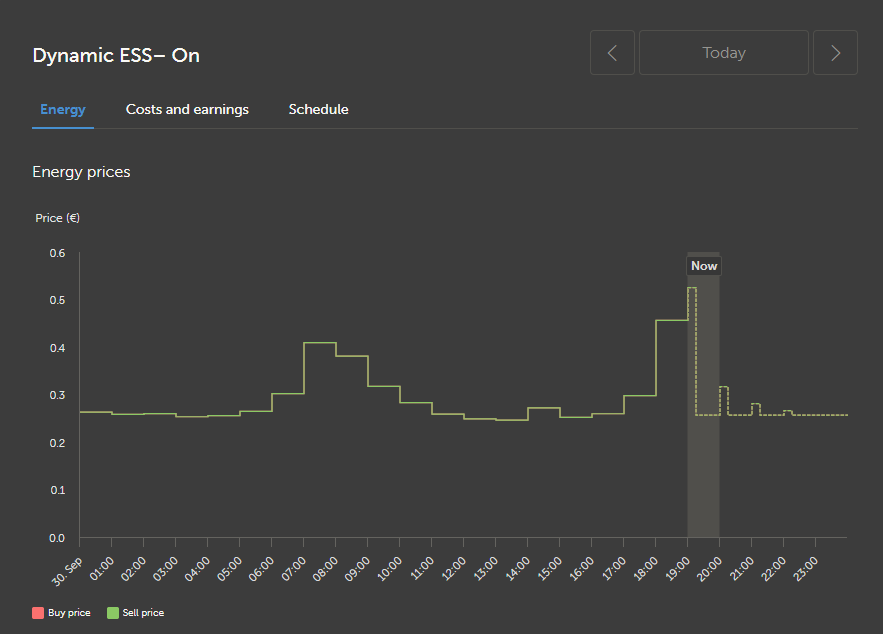The width and height of the screenshot is (883, 634).
Task: Click the red Buy price color swatch
Action: click(x=38, y=612)
